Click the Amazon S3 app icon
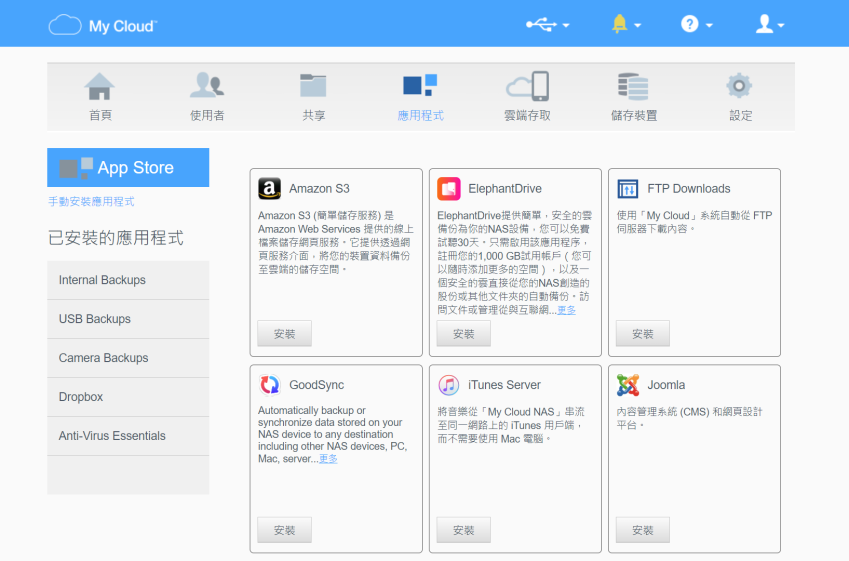Screen dimensions: 849x561 click(x=269, y=188)
